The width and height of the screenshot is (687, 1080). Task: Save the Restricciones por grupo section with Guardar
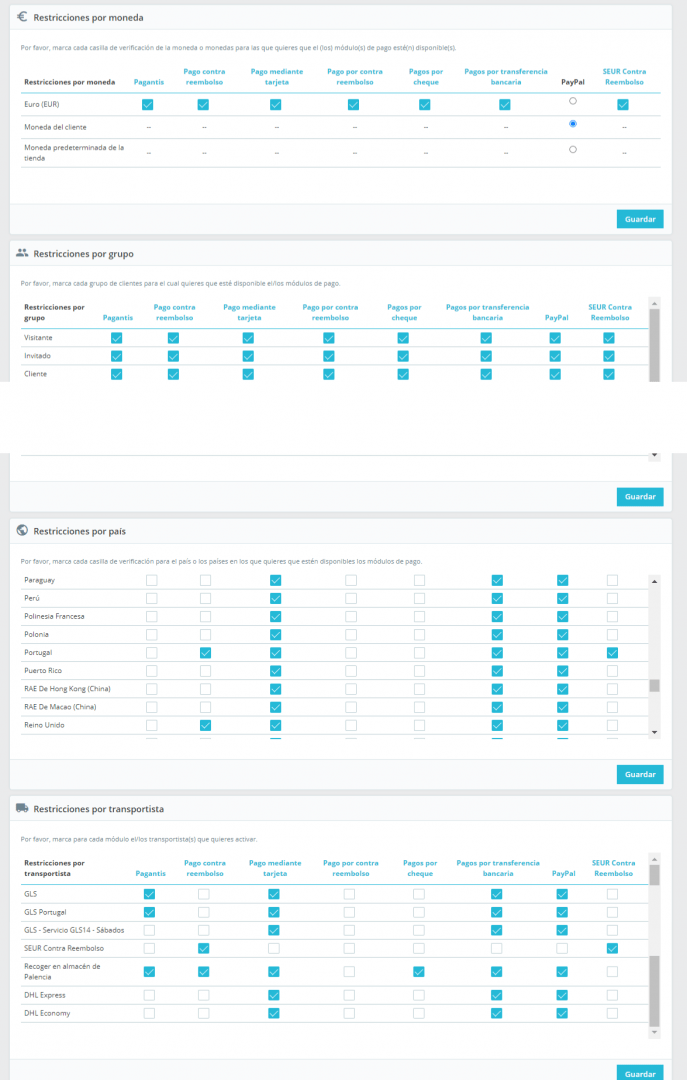click(639, 497)
